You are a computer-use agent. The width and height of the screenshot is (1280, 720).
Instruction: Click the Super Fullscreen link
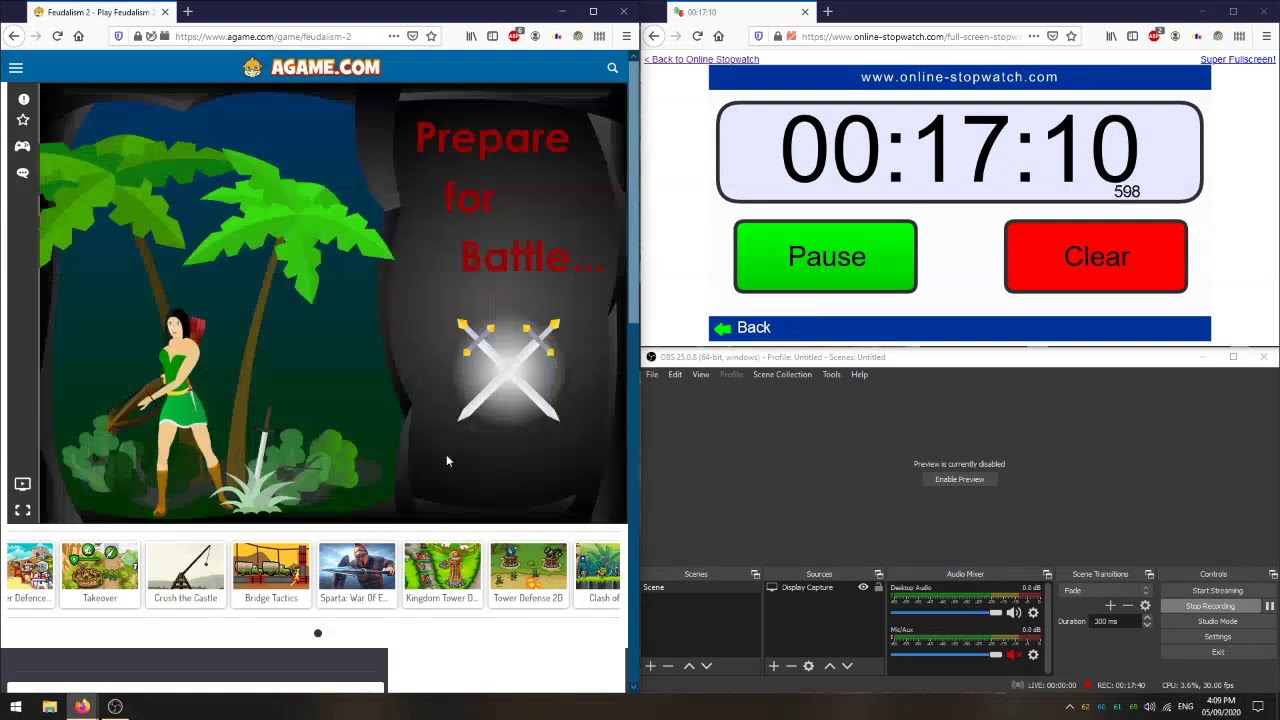click(x=1238, y=59)
